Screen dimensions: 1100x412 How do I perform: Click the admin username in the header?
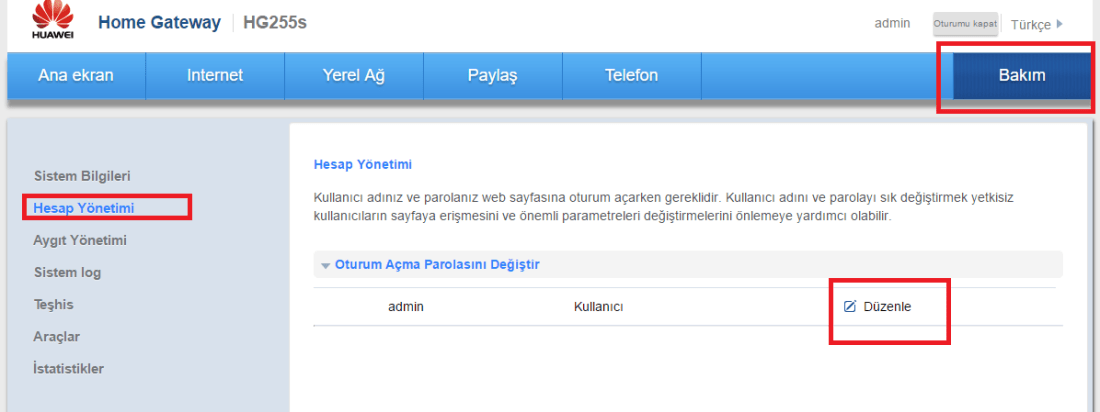click(x=892, y=23)
